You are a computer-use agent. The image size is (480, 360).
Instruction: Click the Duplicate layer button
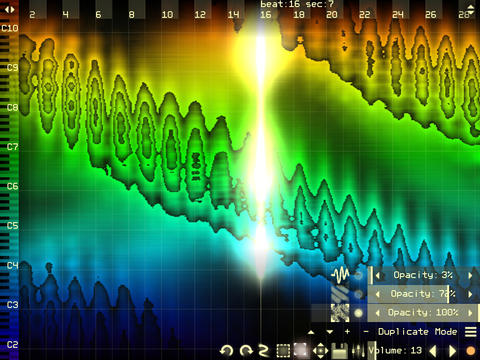point(403,332)
